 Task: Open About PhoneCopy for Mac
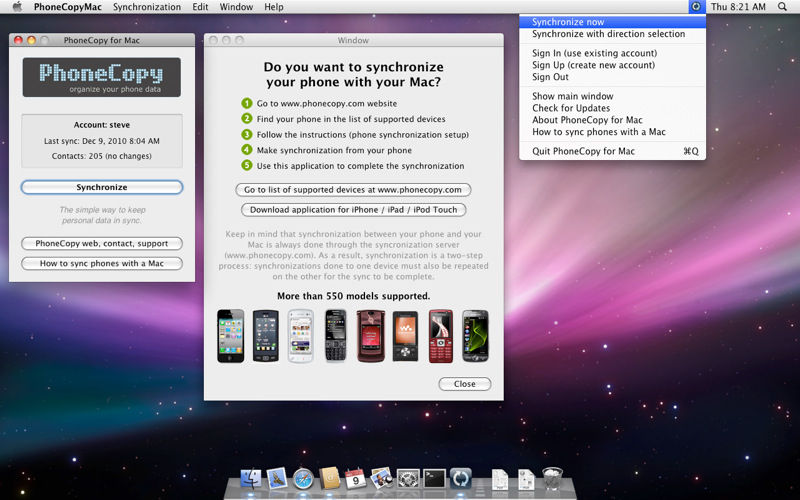pyautogui.click(x=612, y=119)
